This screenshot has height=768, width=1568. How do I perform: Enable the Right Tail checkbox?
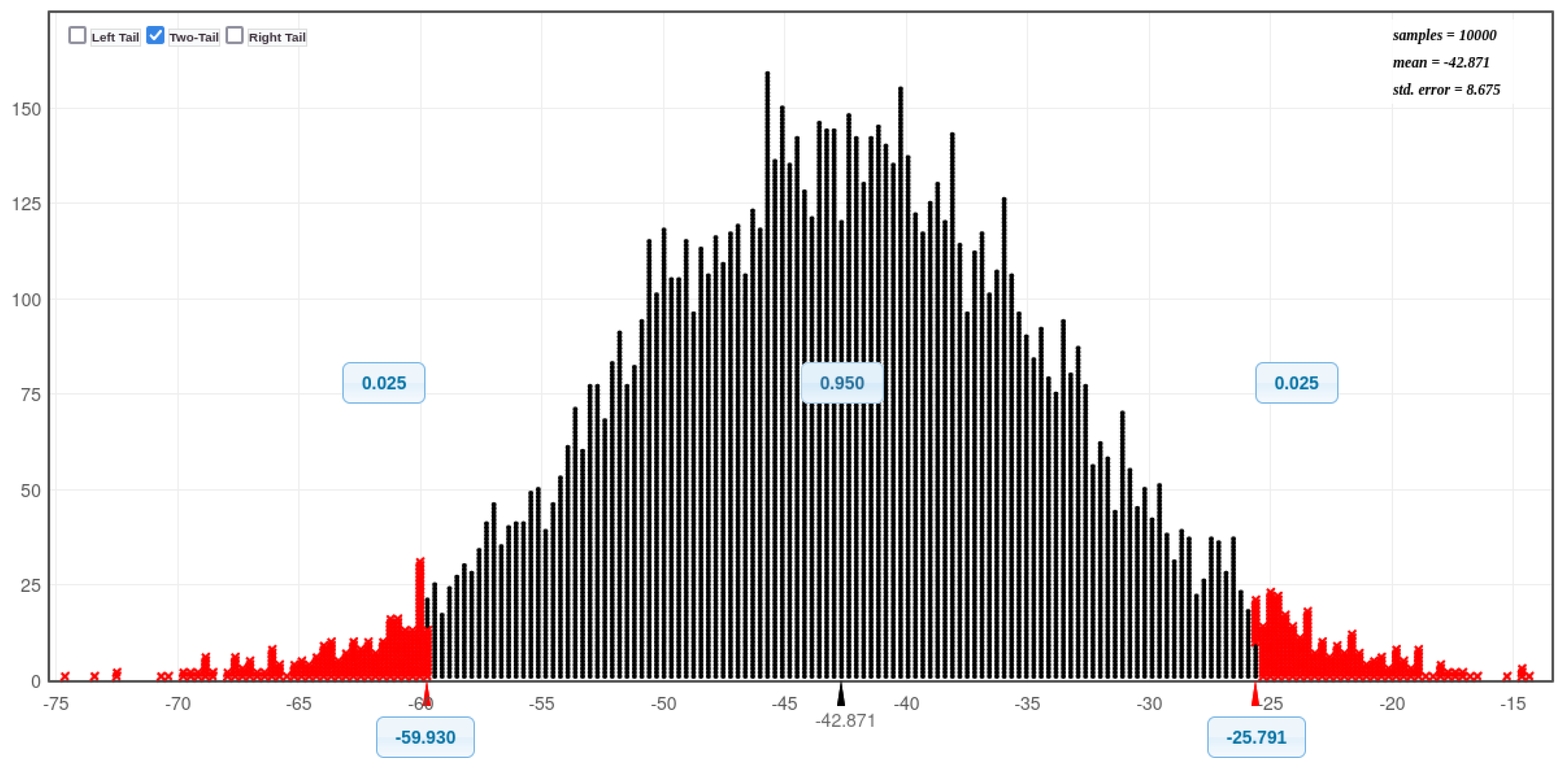click(234, 35)
